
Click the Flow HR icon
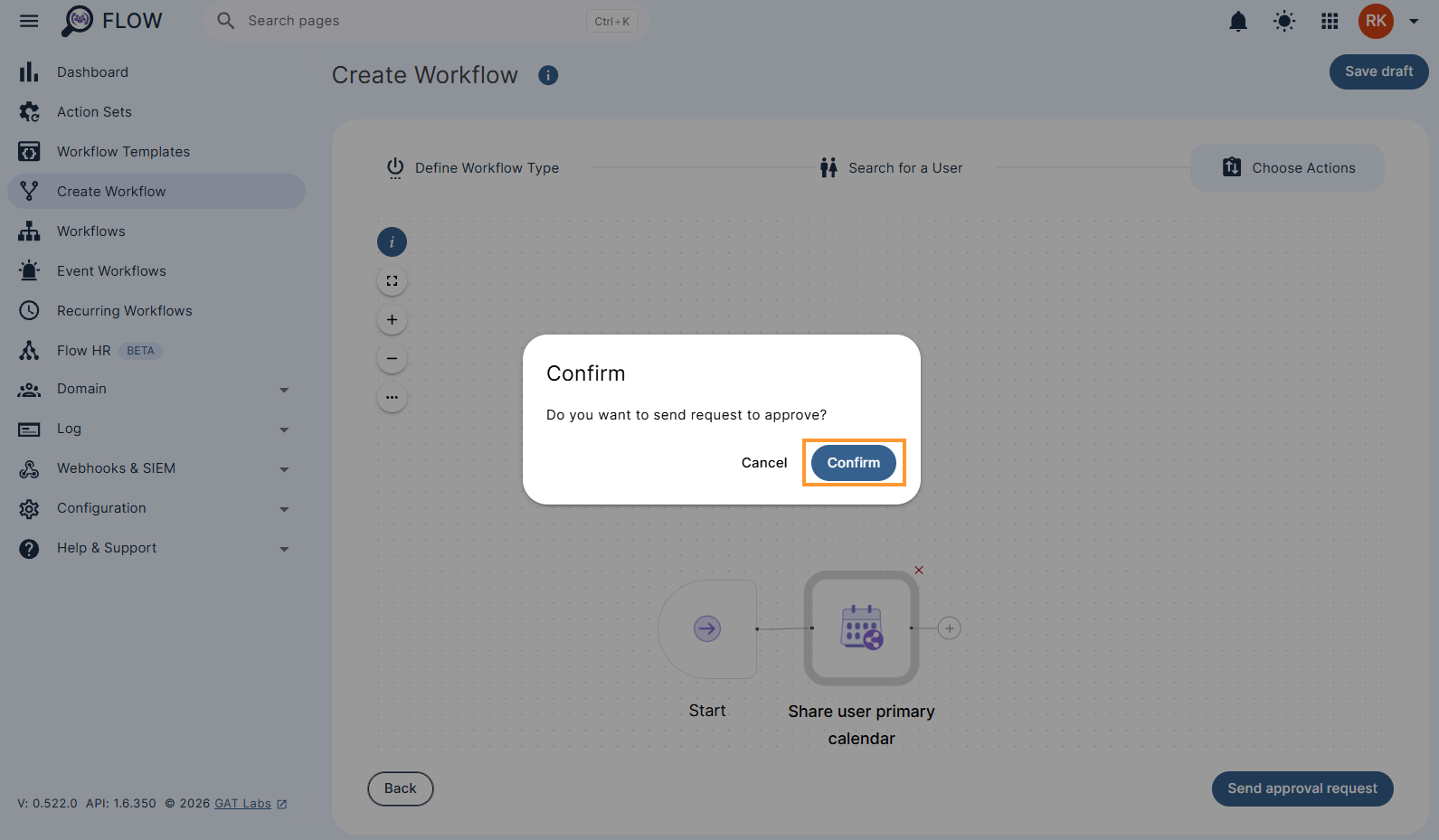[29, 351]
